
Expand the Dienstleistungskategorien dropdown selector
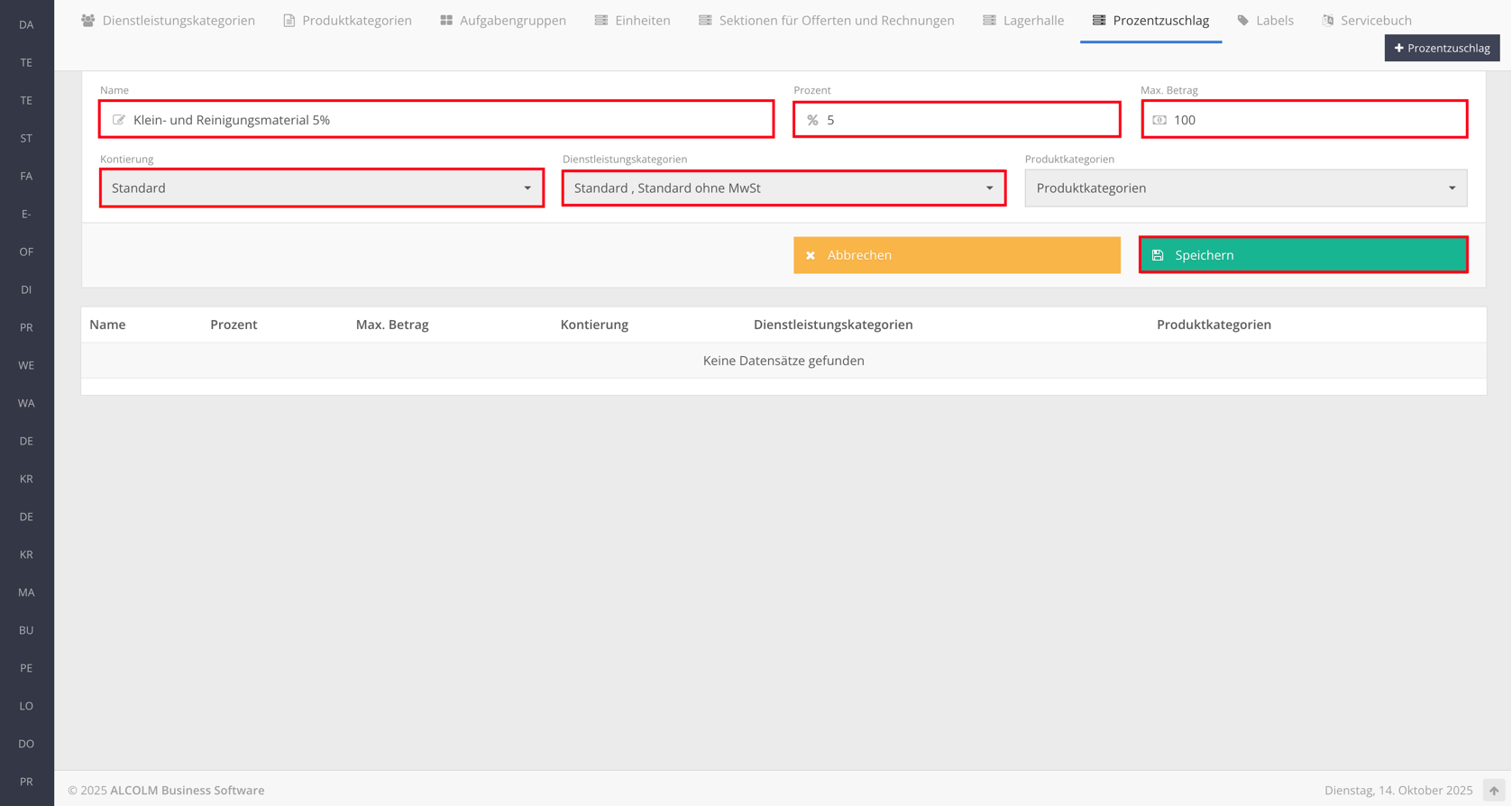[x=783, y=188]
